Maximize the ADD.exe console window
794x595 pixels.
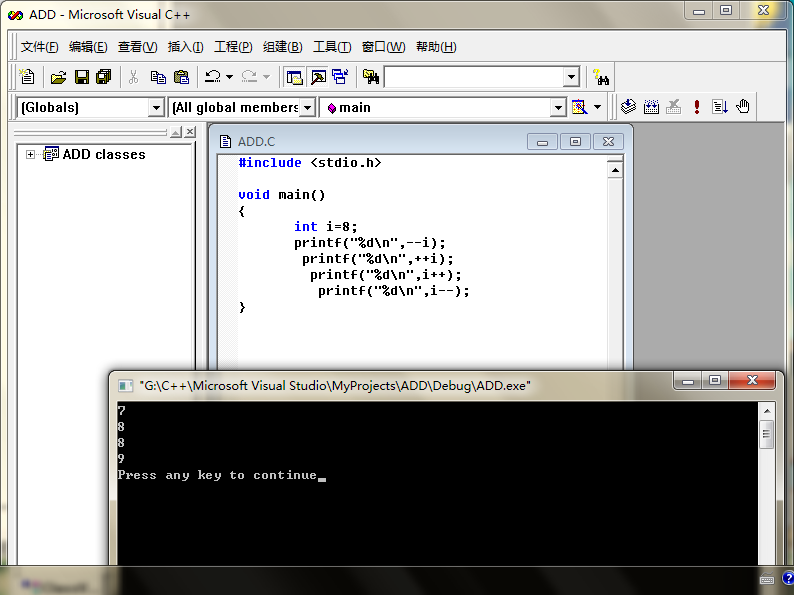click(715, 380)
